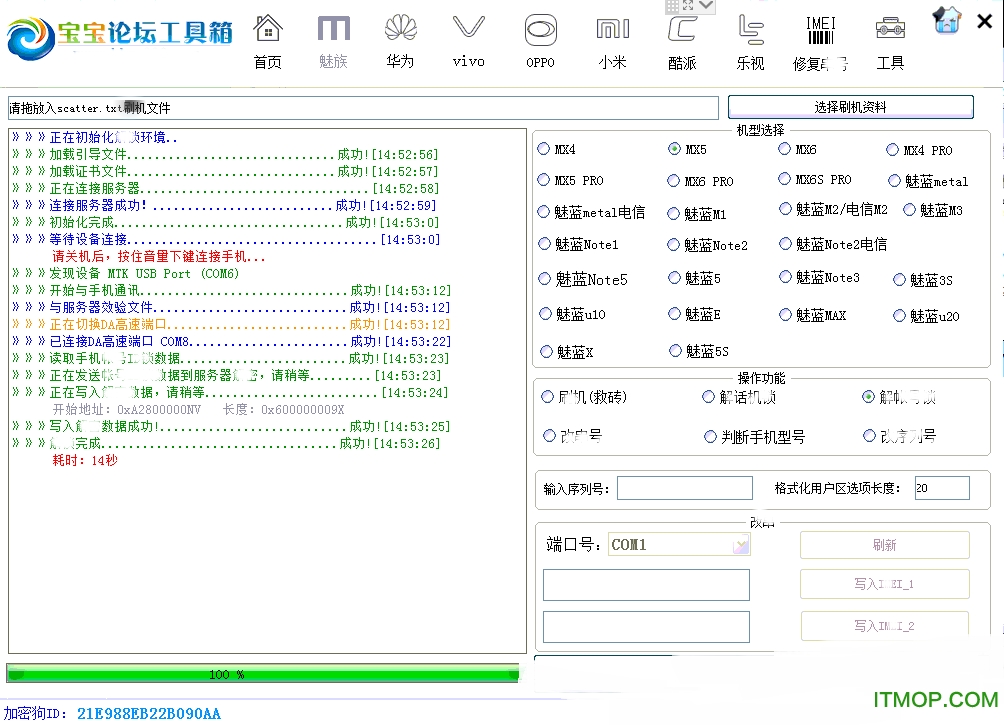Select the 魅蓝metal电信 radio button
1004x725 pixels.
(544, 211)
